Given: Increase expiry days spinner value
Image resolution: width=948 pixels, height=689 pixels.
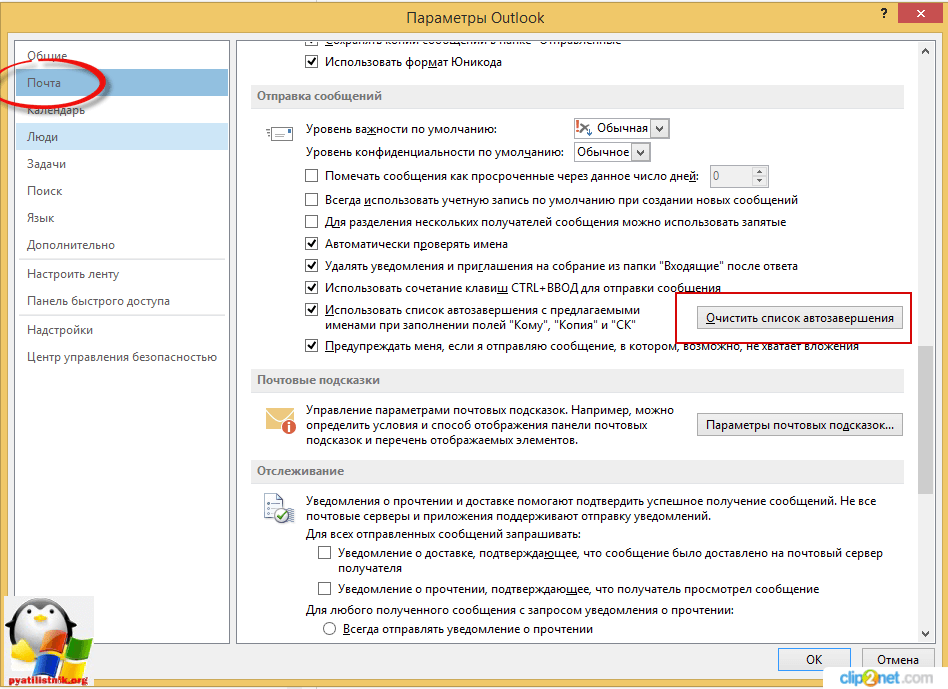Looking at the screenshot, I should pyautogui.click(x=760, y=171).
